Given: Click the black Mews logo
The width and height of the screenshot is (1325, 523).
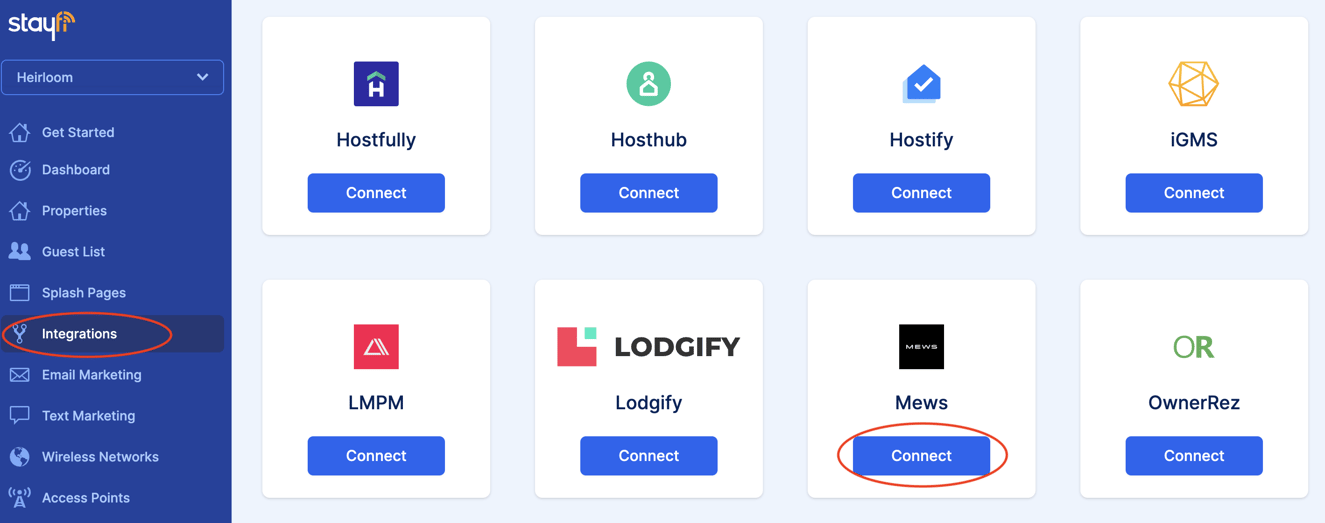Looking at the screenshot, I should click(921, 347).
